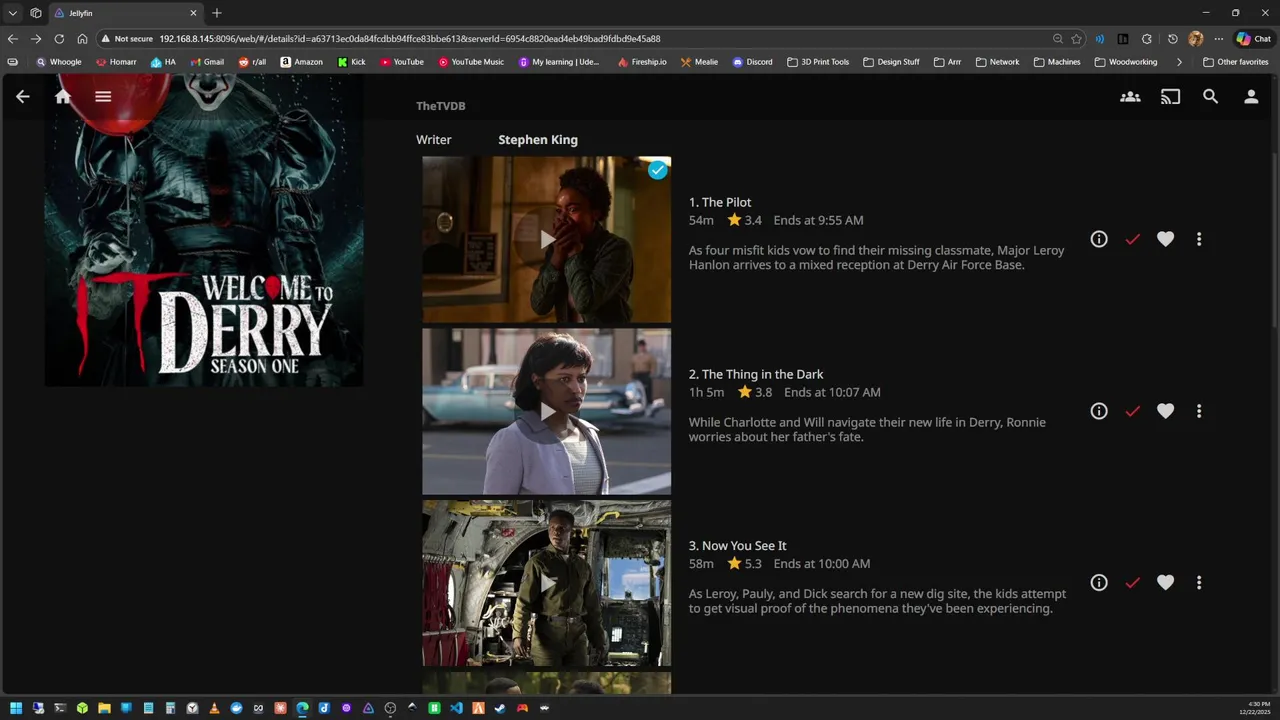Play The Thing in the Dark thumbnail
The height and width of the screenshot is (720, 1280).
pos(546,411)
